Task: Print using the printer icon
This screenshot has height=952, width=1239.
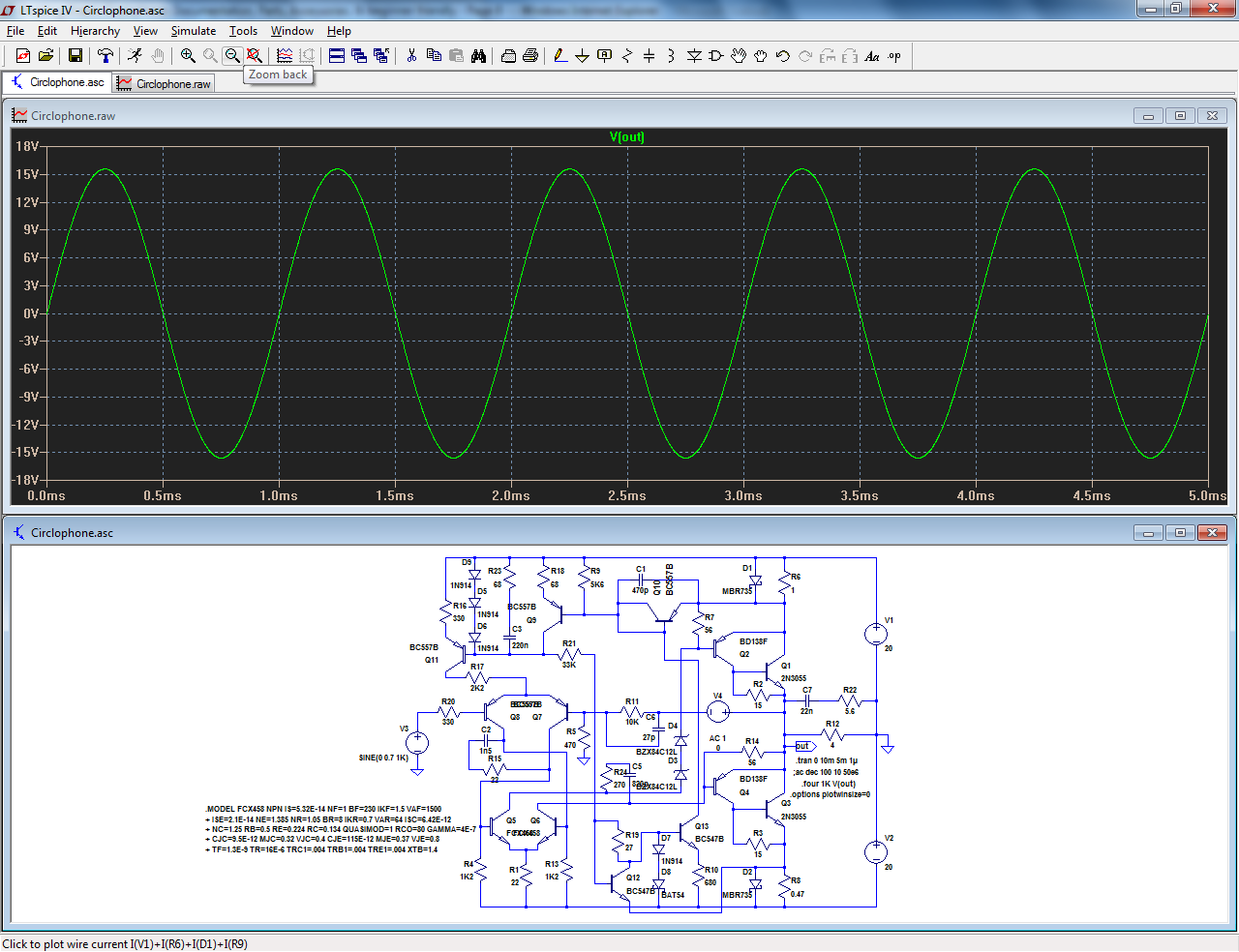Action: (x=530, y=56)
